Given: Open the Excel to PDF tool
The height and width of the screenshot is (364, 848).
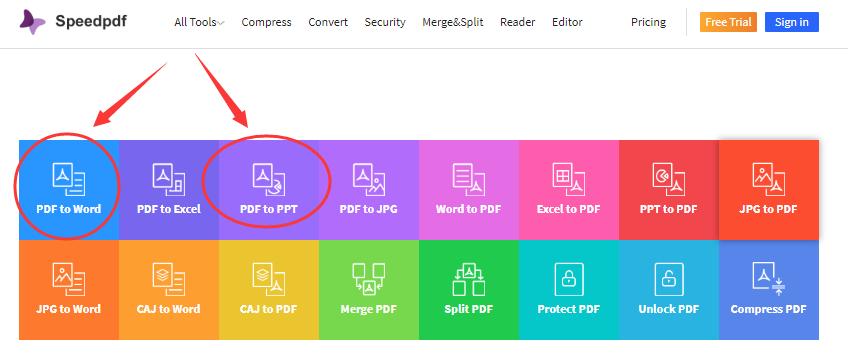Looking at the screenshot, I should pyautogui.click(x=569, y=190).
